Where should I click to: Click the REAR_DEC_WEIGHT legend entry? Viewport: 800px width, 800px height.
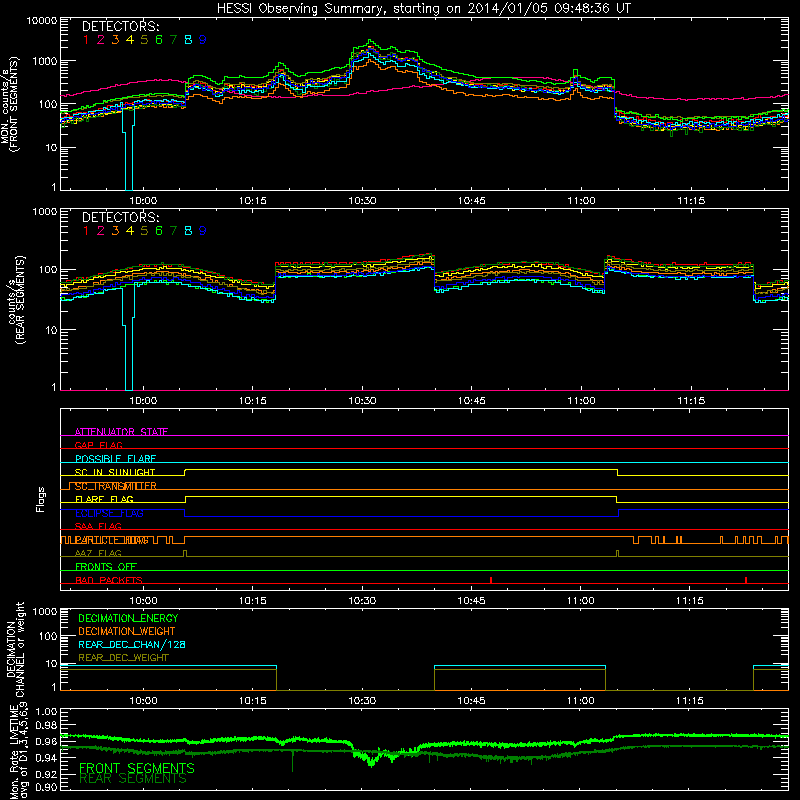(123, 658)
